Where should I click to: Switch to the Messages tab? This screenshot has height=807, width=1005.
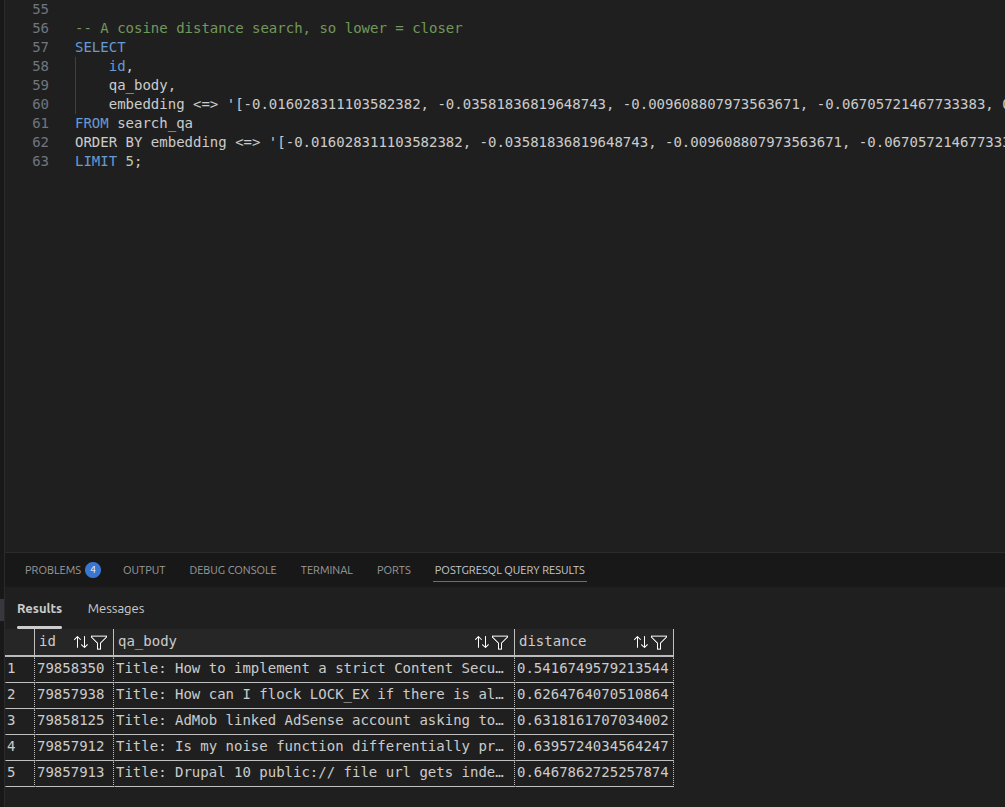point(116,608)
